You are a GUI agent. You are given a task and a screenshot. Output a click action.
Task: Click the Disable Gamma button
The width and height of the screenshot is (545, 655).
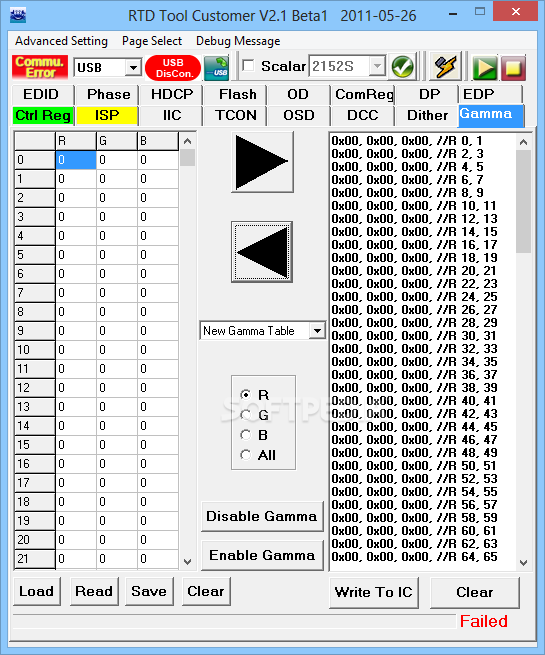262,516
